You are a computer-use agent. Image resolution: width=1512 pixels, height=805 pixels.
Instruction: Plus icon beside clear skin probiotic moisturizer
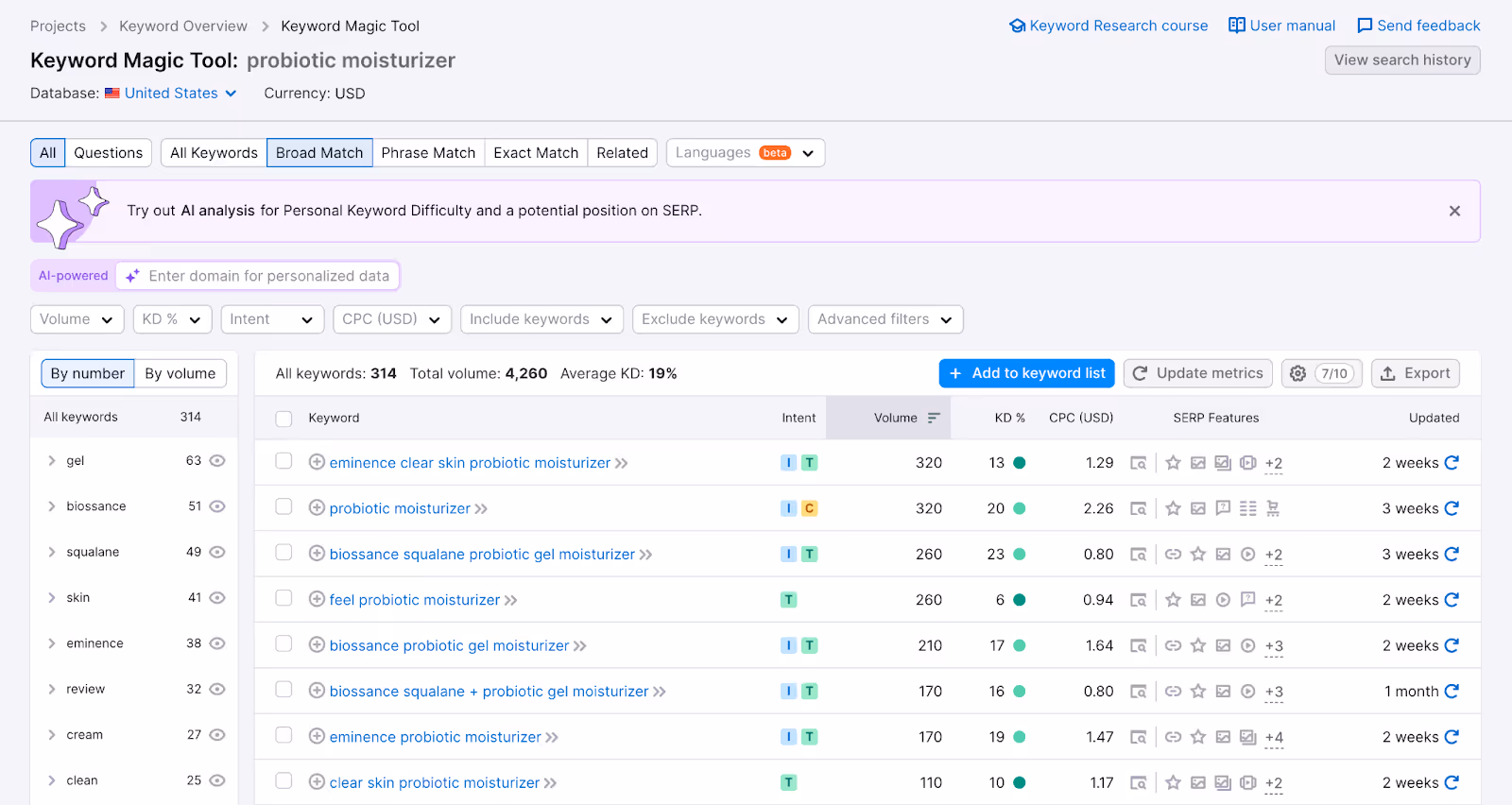[x=318, y=782]
